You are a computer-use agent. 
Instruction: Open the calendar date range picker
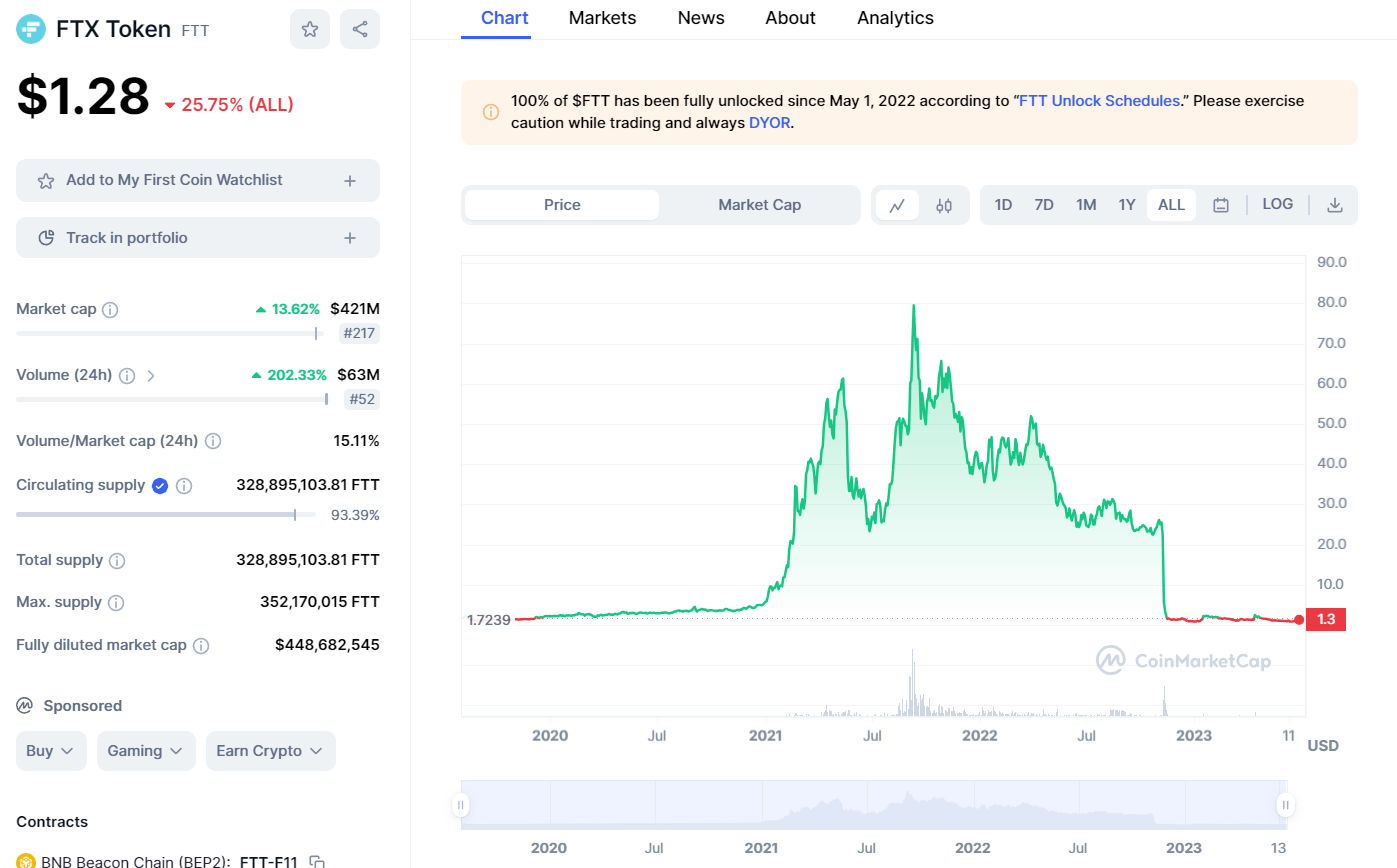click(1221, 205)
